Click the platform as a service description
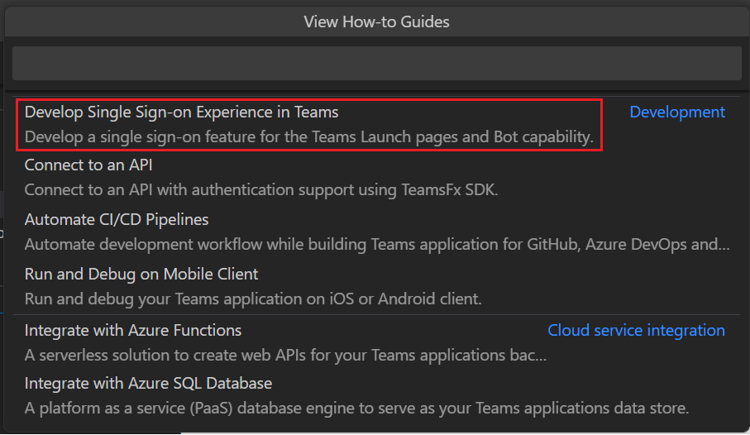 point(357,408)
